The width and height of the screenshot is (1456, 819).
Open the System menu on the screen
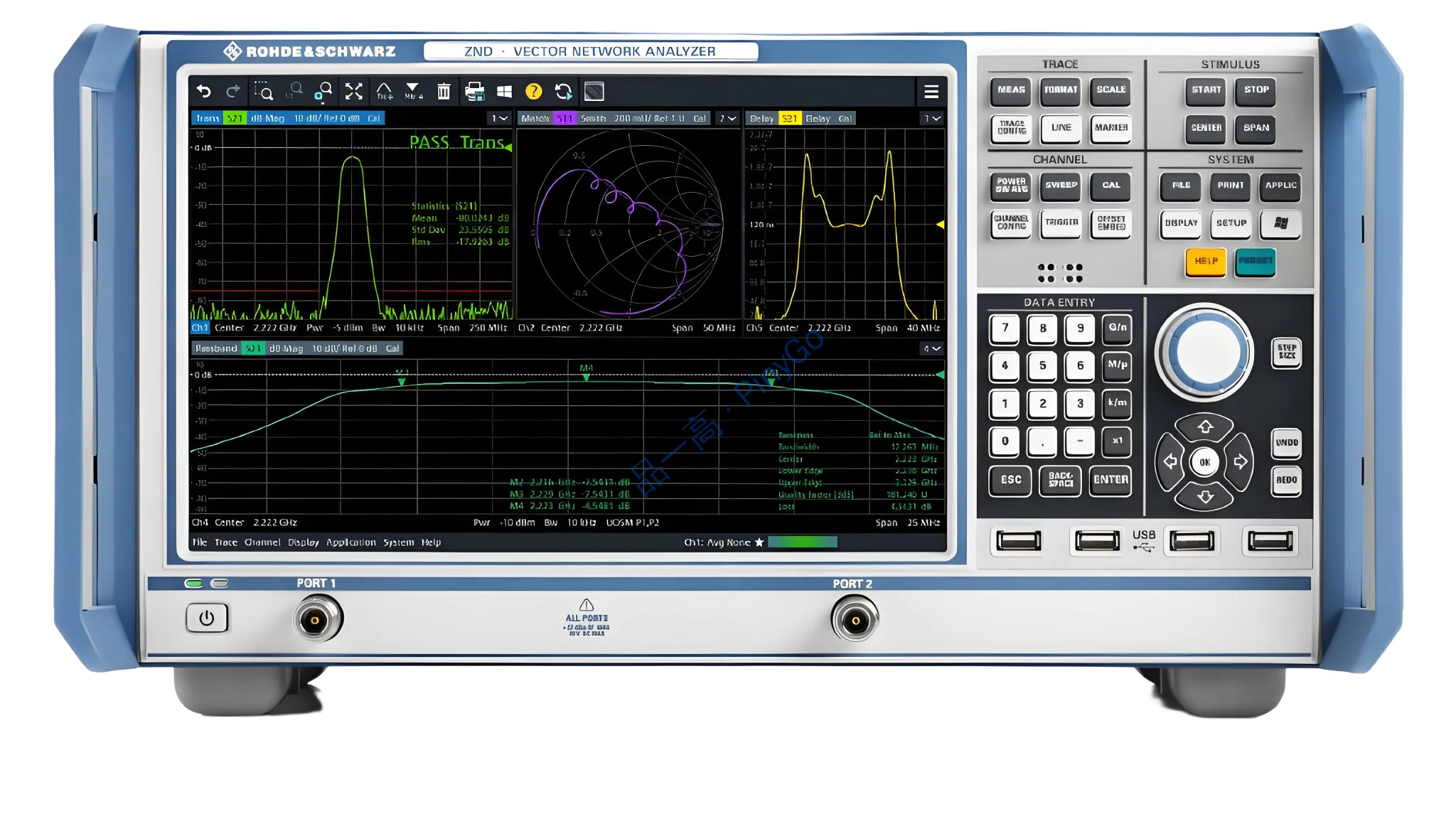click(398, 542)
